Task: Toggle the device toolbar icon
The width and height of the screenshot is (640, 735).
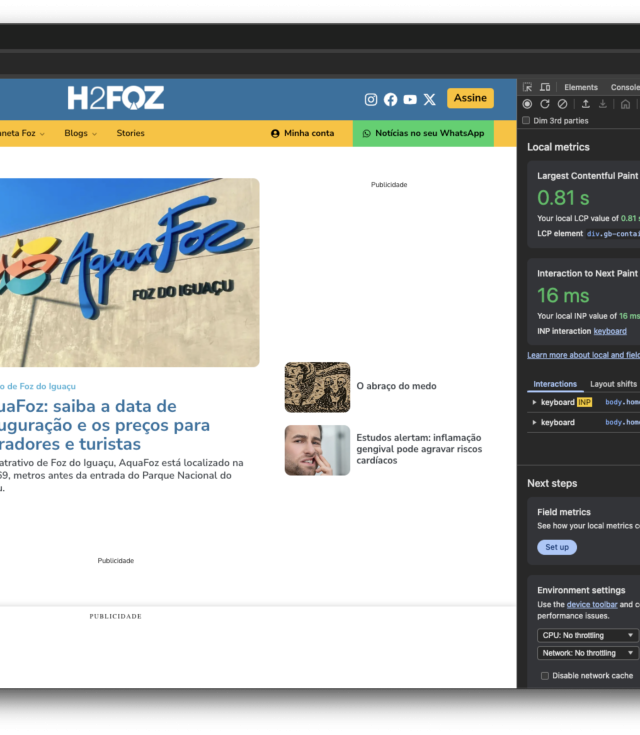Action: tap(545, 88)
